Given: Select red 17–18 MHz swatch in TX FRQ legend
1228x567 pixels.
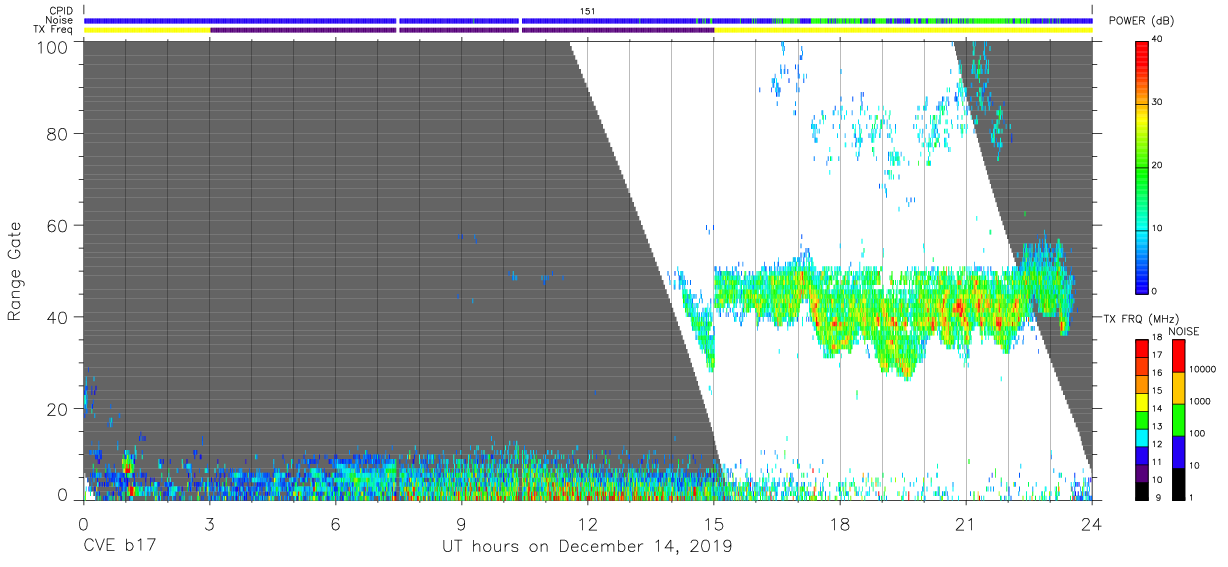Looking at the screenshot, I should 1142,348.
